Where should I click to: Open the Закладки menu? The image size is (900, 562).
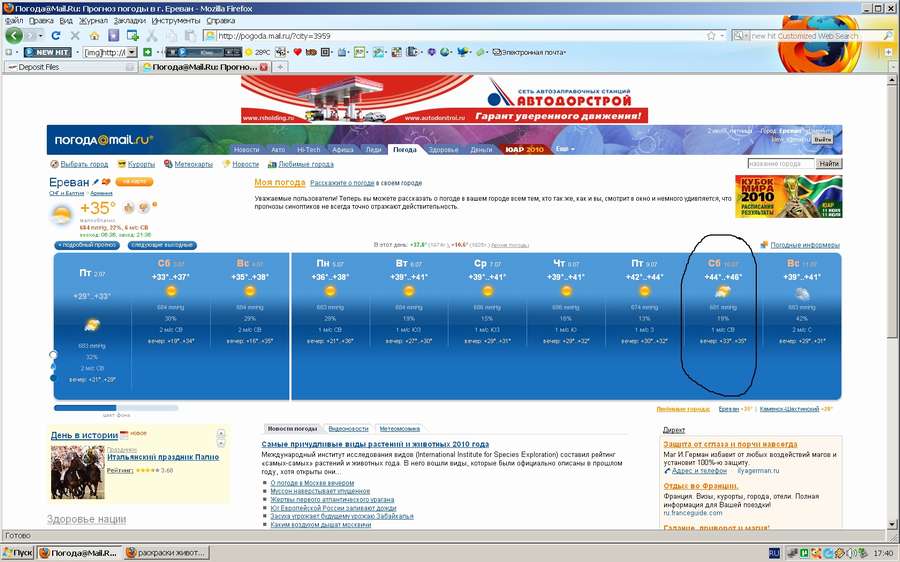point(129,20)
